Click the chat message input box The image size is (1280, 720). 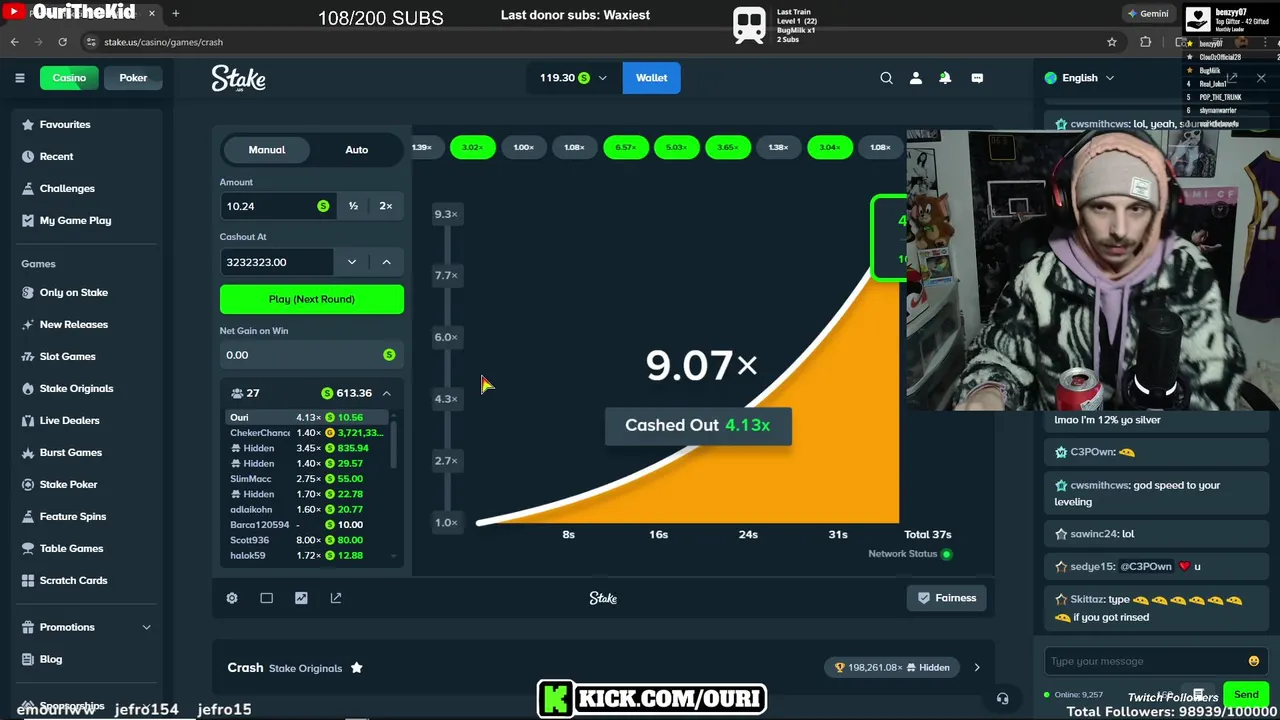[1155, 661]
